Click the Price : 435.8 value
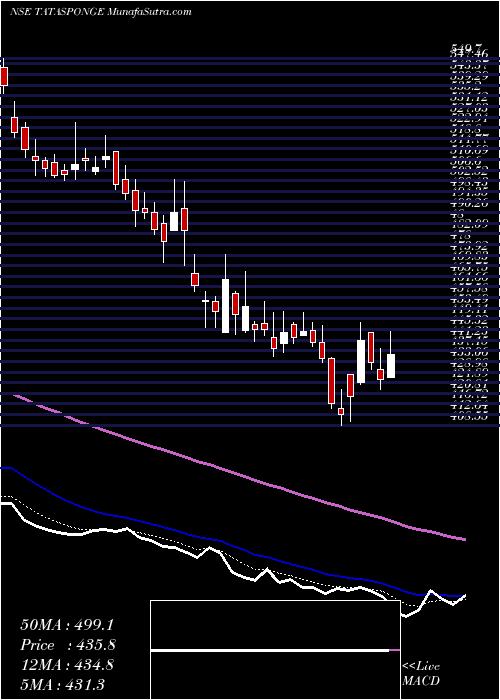 click(68, 645)
